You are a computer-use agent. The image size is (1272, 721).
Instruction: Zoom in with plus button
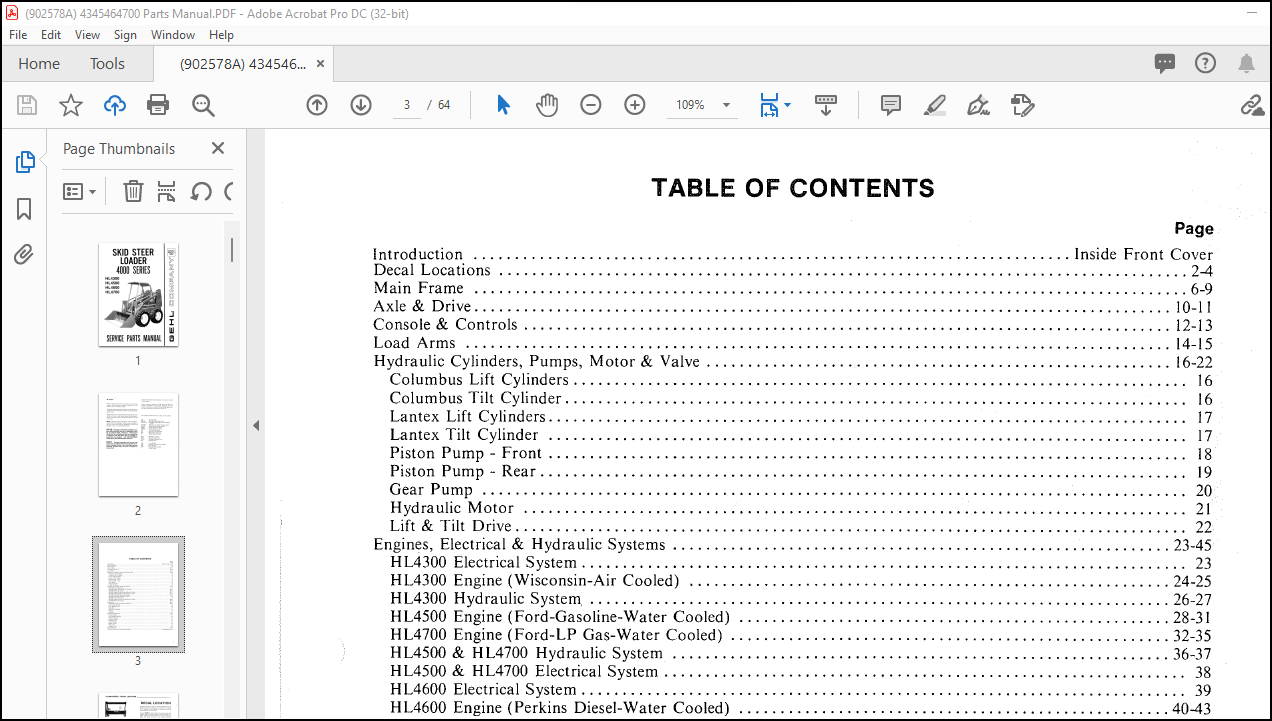click(x=635, y=105)
